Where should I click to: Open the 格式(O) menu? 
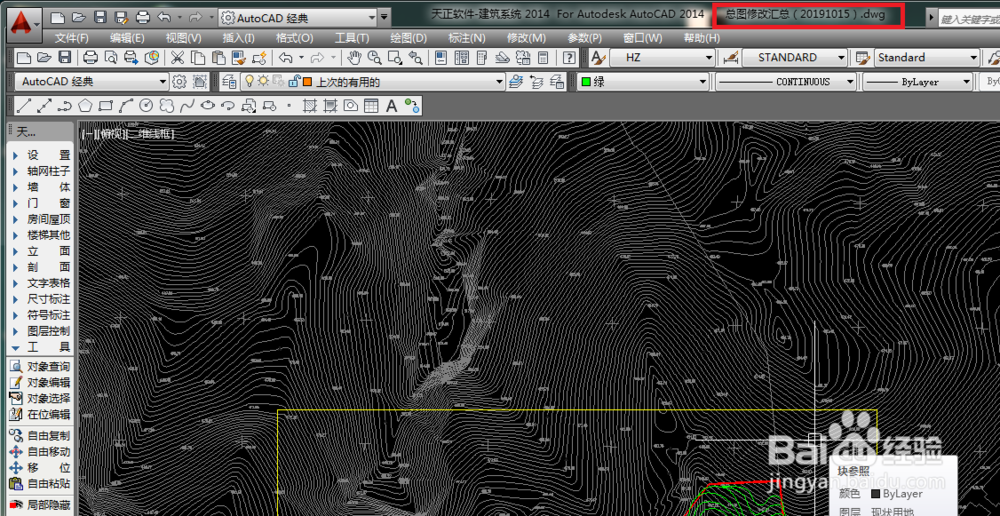click(294, 38)
